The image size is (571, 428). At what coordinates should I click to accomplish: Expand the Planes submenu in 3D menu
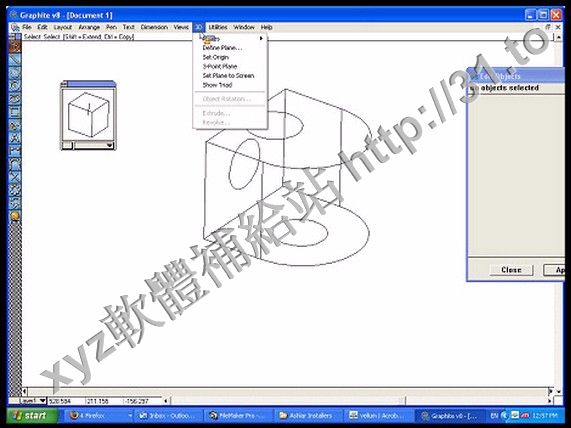tap(231, 39)
